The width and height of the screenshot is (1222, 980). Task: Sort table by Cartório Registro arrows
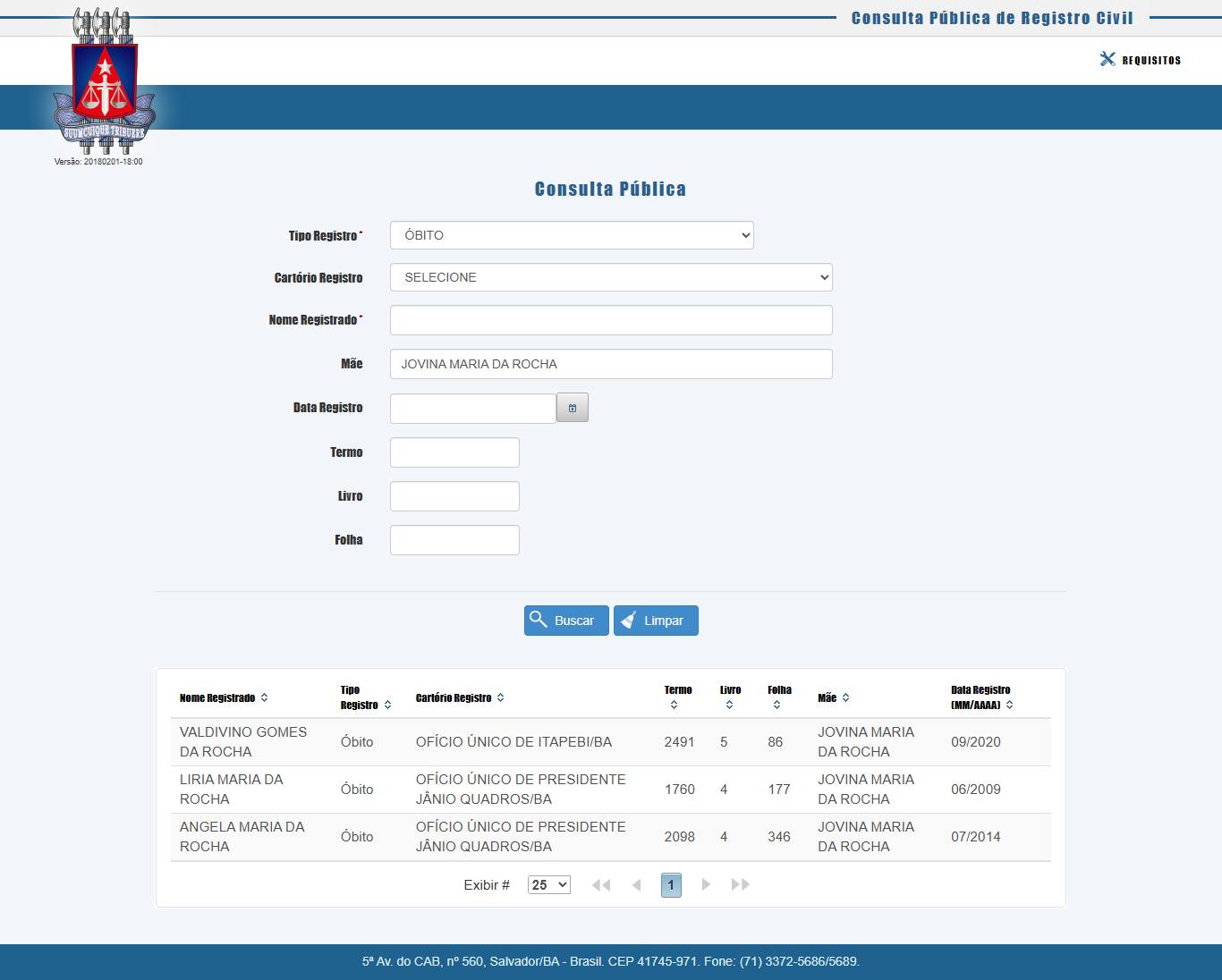point(500,697)
